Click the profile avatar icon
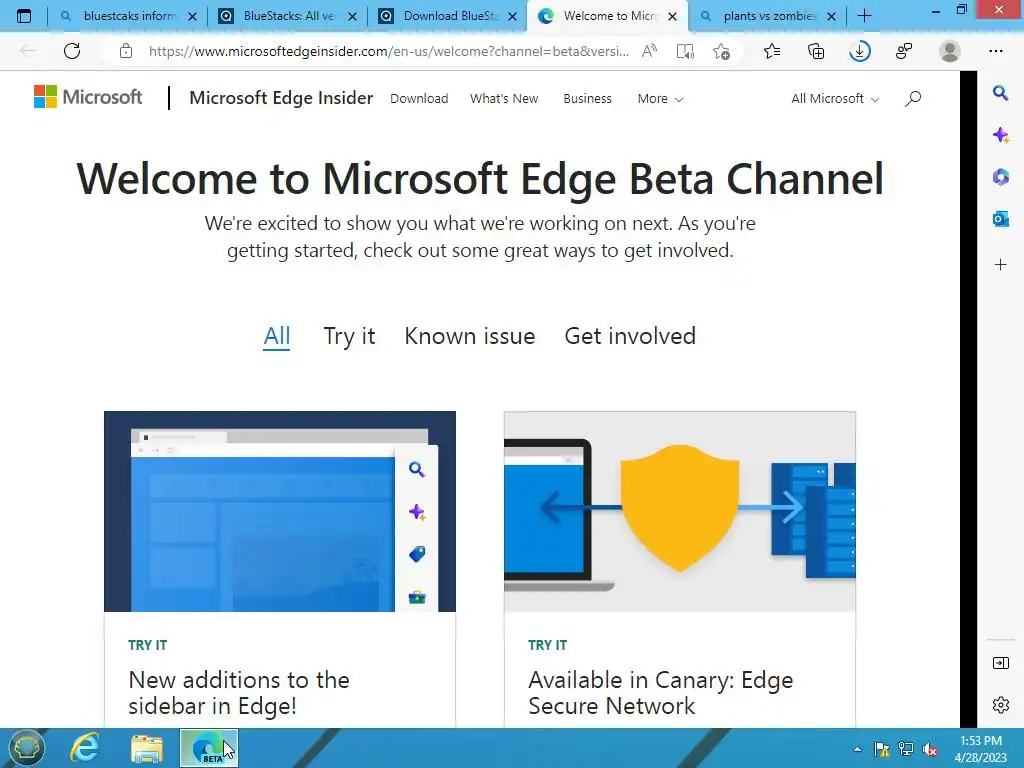This screenshot has width=1024, height=768. tap(950, 51)
